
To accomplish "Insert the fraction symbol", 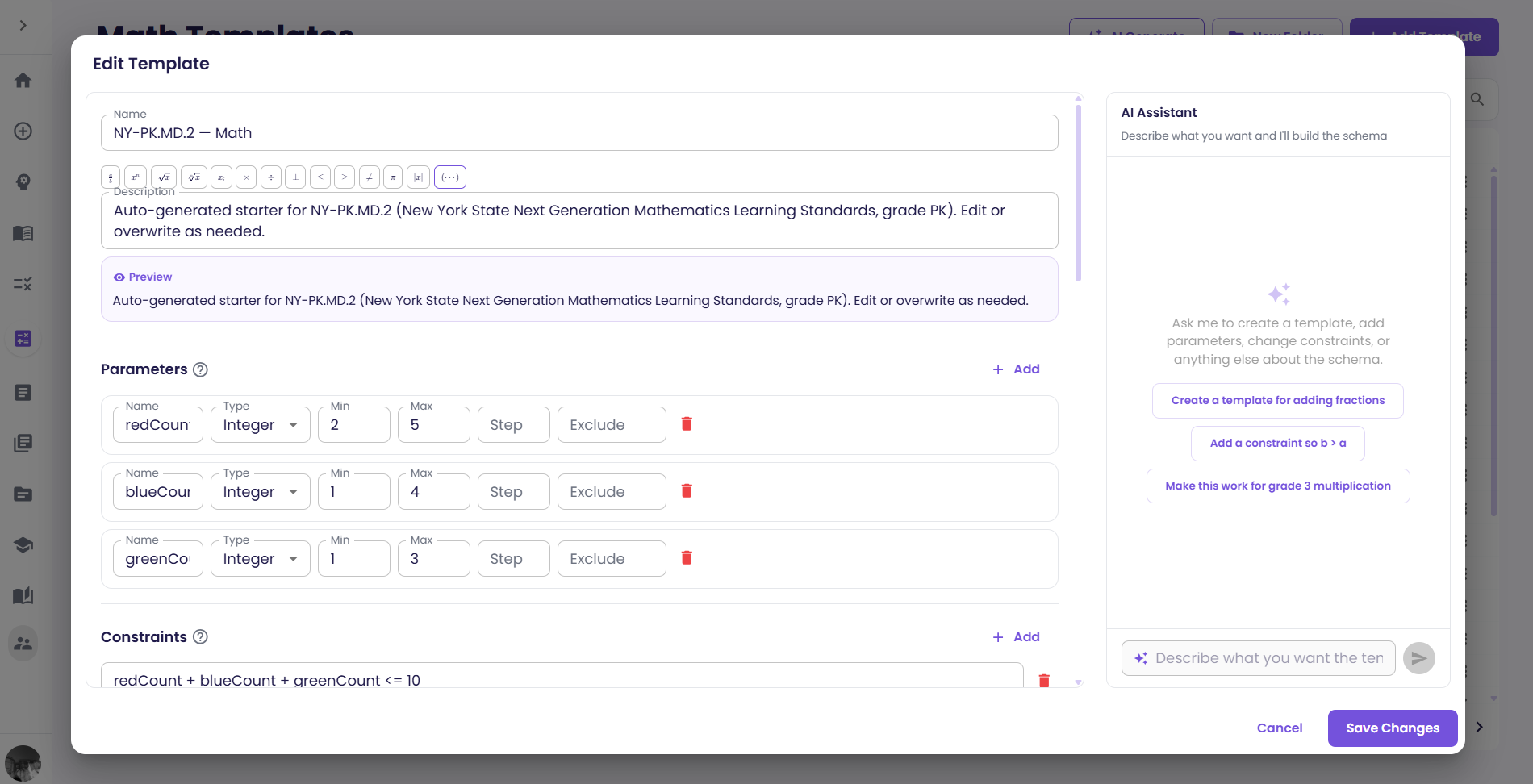I will 111,177.
